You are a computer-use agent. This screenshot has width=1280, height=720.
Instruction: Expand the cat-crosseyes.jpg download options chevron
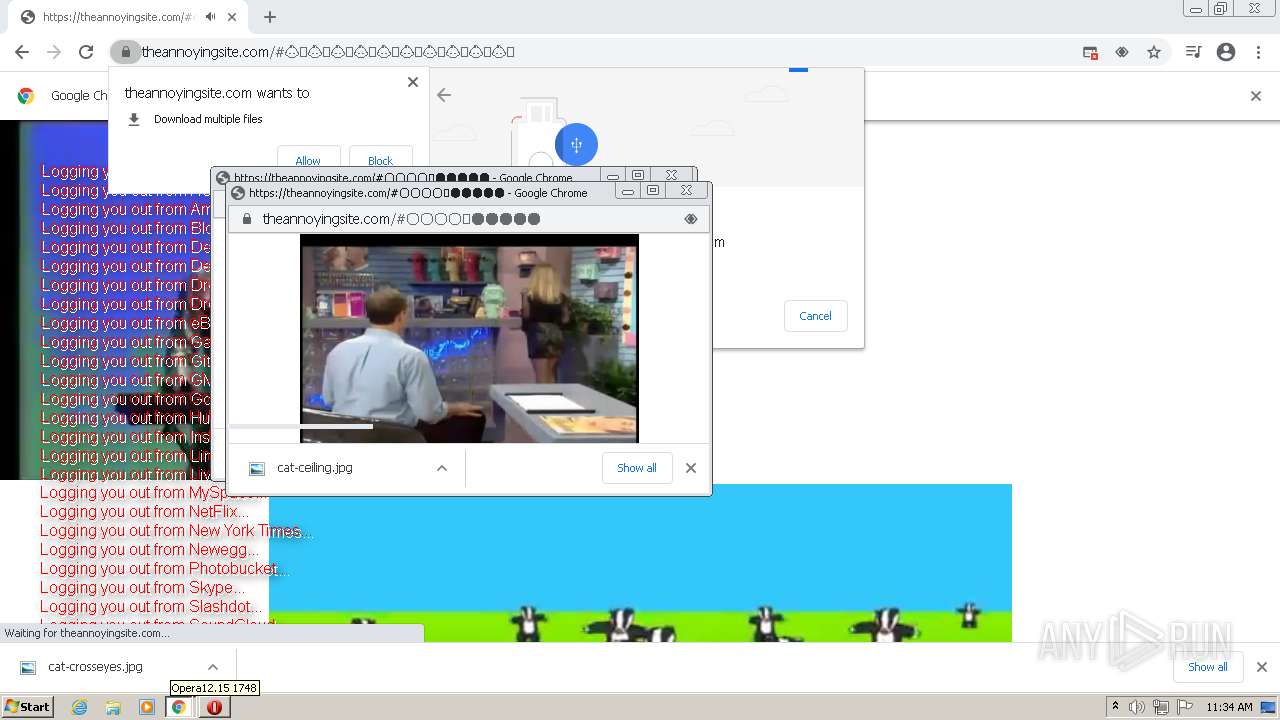click(x=212, y=667)
